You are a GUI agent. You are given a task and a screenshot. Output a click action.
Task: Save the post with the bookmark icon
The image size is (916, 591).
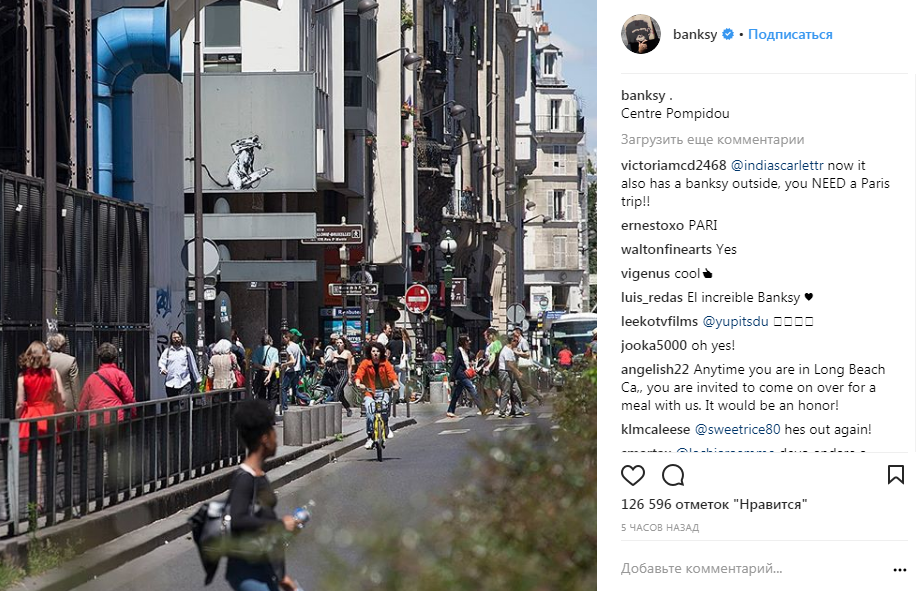point(896,475)
